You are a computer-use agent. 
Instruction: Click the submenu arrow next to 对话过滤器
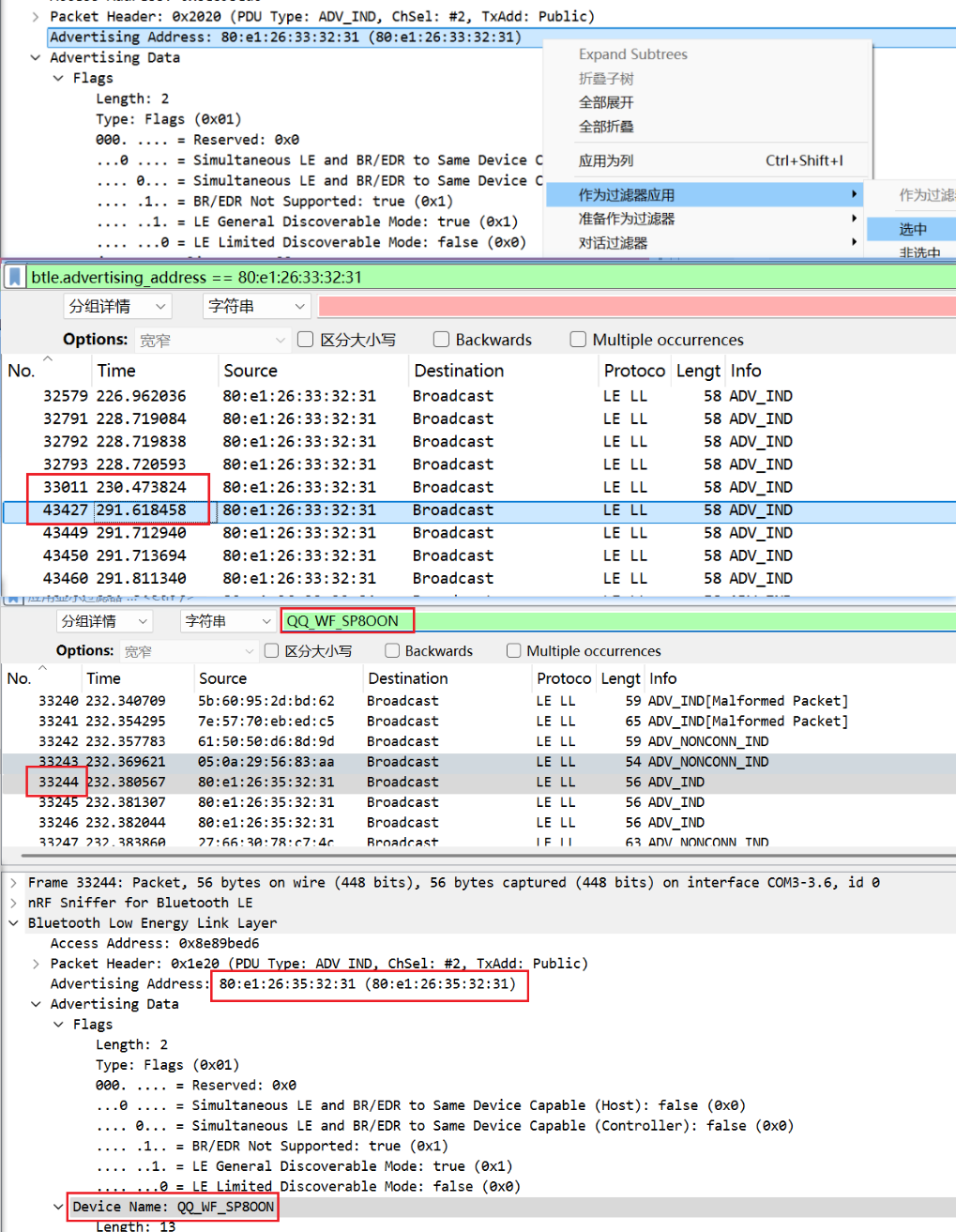(853, 242)
